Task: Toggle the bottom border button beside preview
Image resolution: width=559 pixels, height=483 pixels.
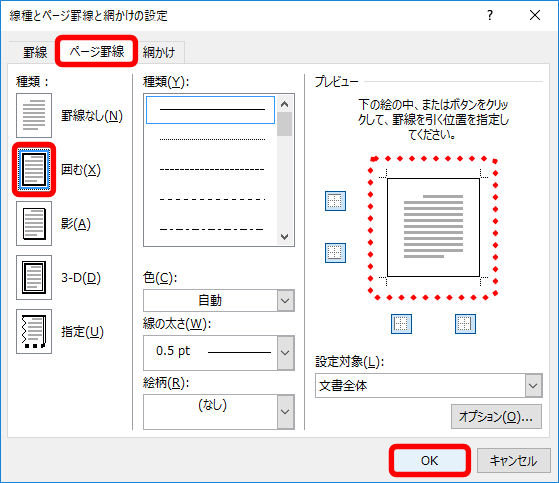Action: 335,253
